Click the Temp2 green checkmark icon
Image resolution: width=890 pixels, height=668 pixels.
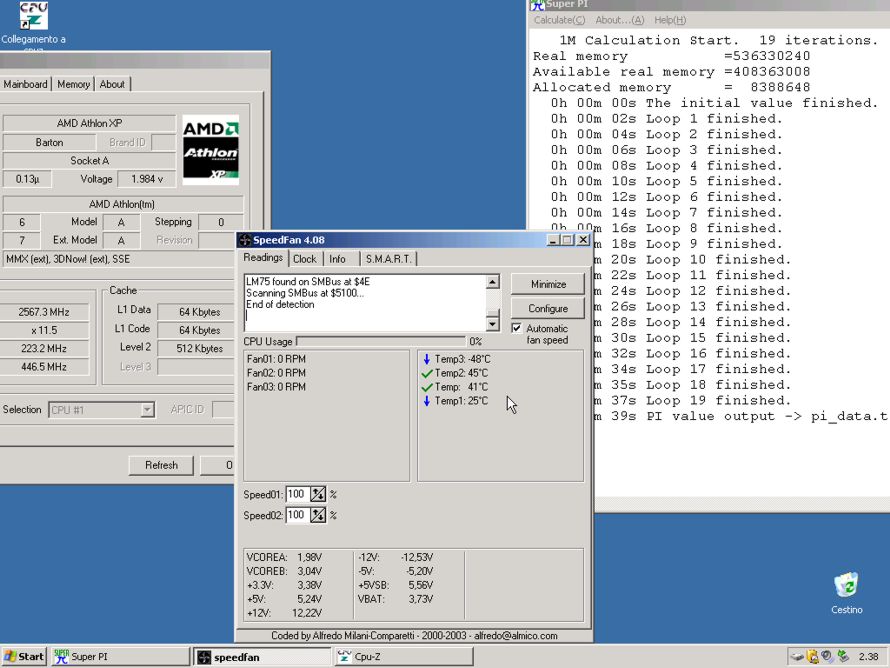(x=427, y=373)
